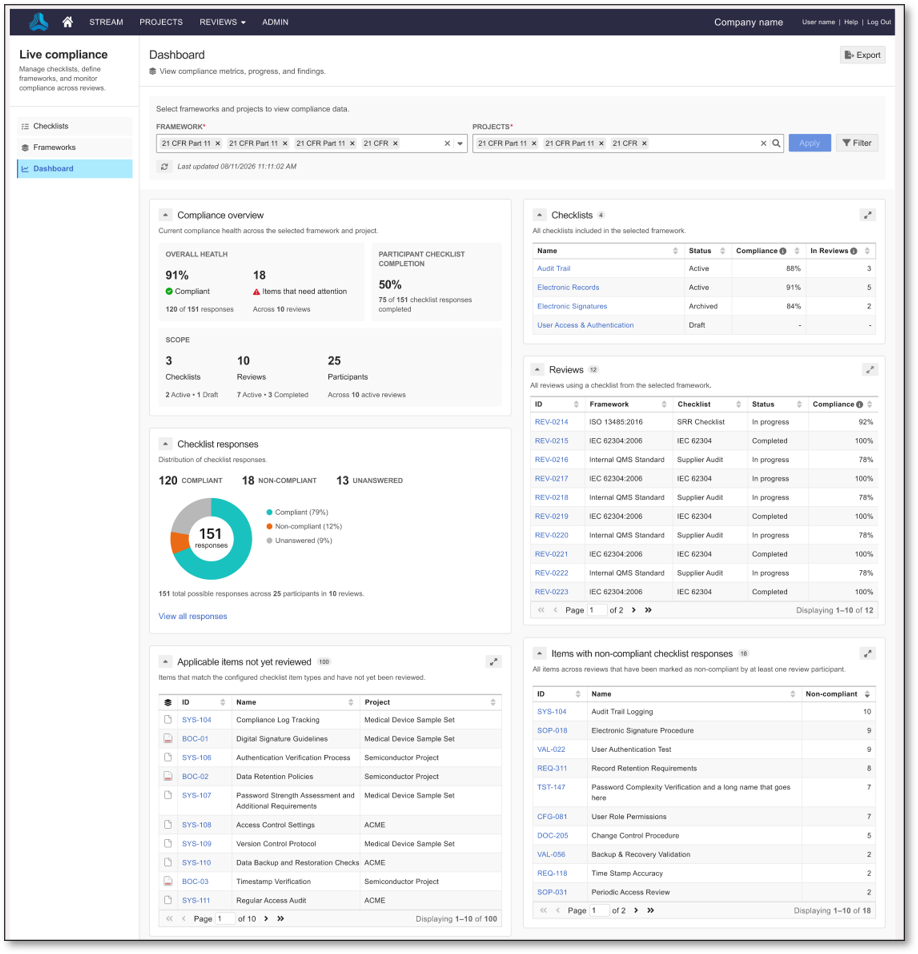Expand the Items with non-compliant responses panel
The width and height of the screenshot is (918, 954).
click(x=868, y=653)
